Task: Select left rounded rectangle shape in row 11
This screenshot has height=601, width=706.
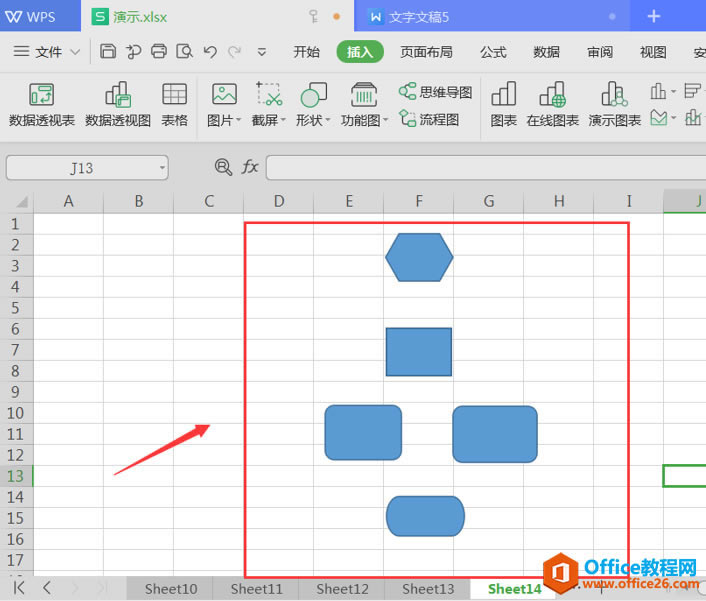Action: click(363, 433)
